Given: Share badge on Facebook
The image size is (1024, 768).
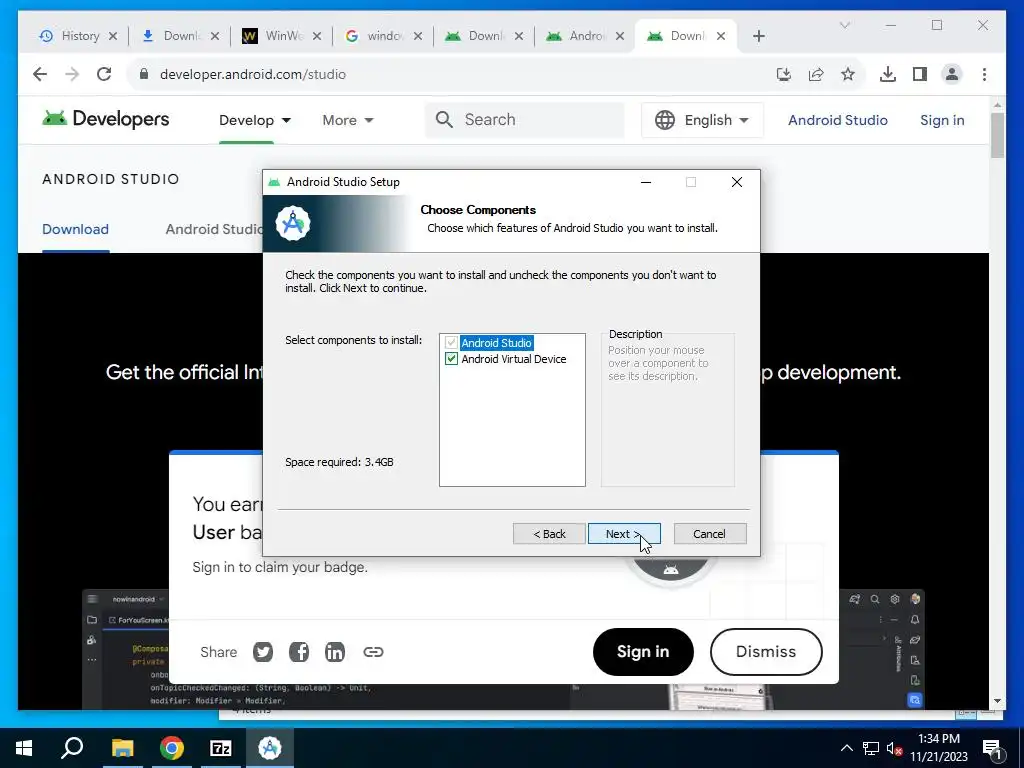Looking at the screenshot, I should [x=298, y=652].
